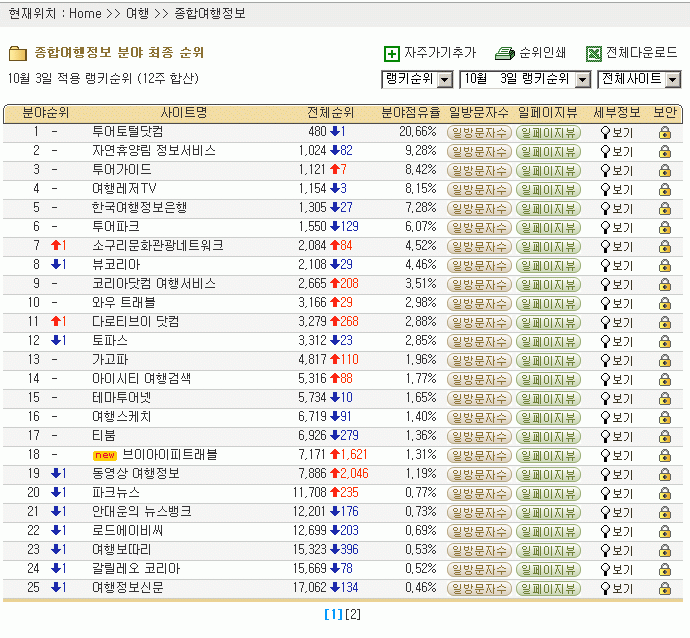690x638 pixels.
Task: Open the 여행정보신문 site name
Action: (128, 587)
